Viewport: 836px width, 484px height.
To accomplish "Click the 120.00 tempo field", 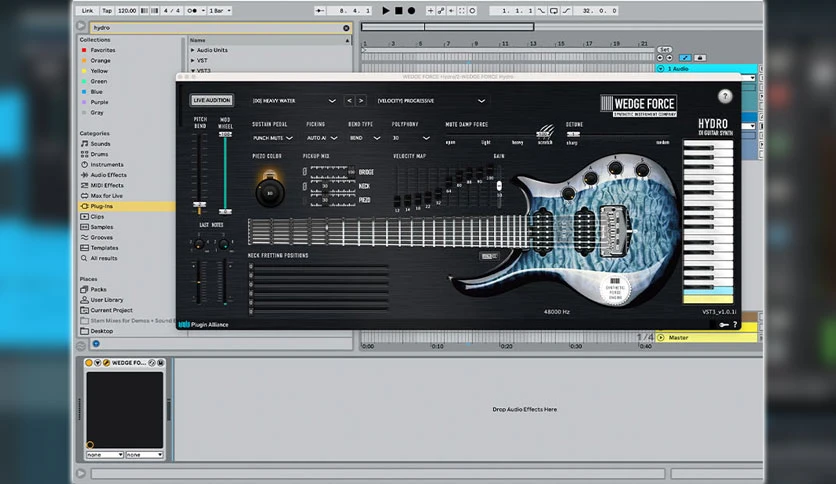I will pos(127,11).
